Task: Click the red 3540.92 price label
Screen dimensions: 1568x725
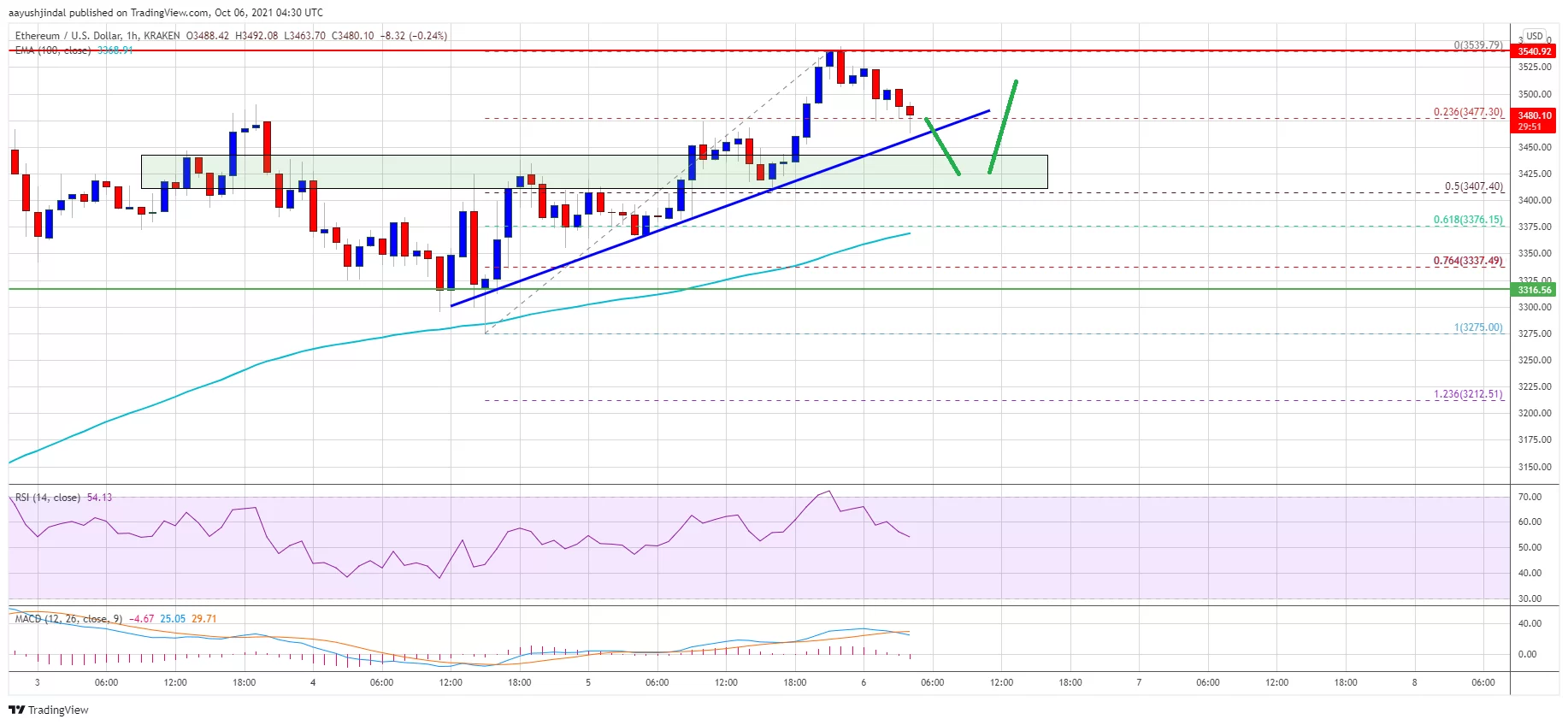Action: (1534, 51)
